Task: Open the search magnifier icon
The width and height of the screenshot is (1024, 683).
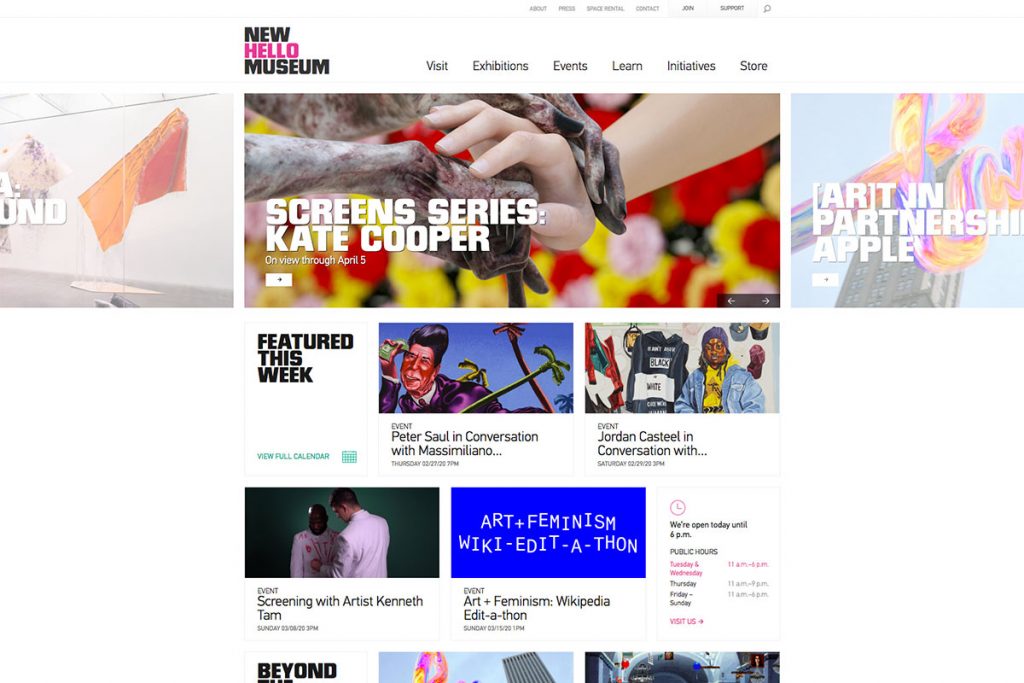Action: click(767, 8)
